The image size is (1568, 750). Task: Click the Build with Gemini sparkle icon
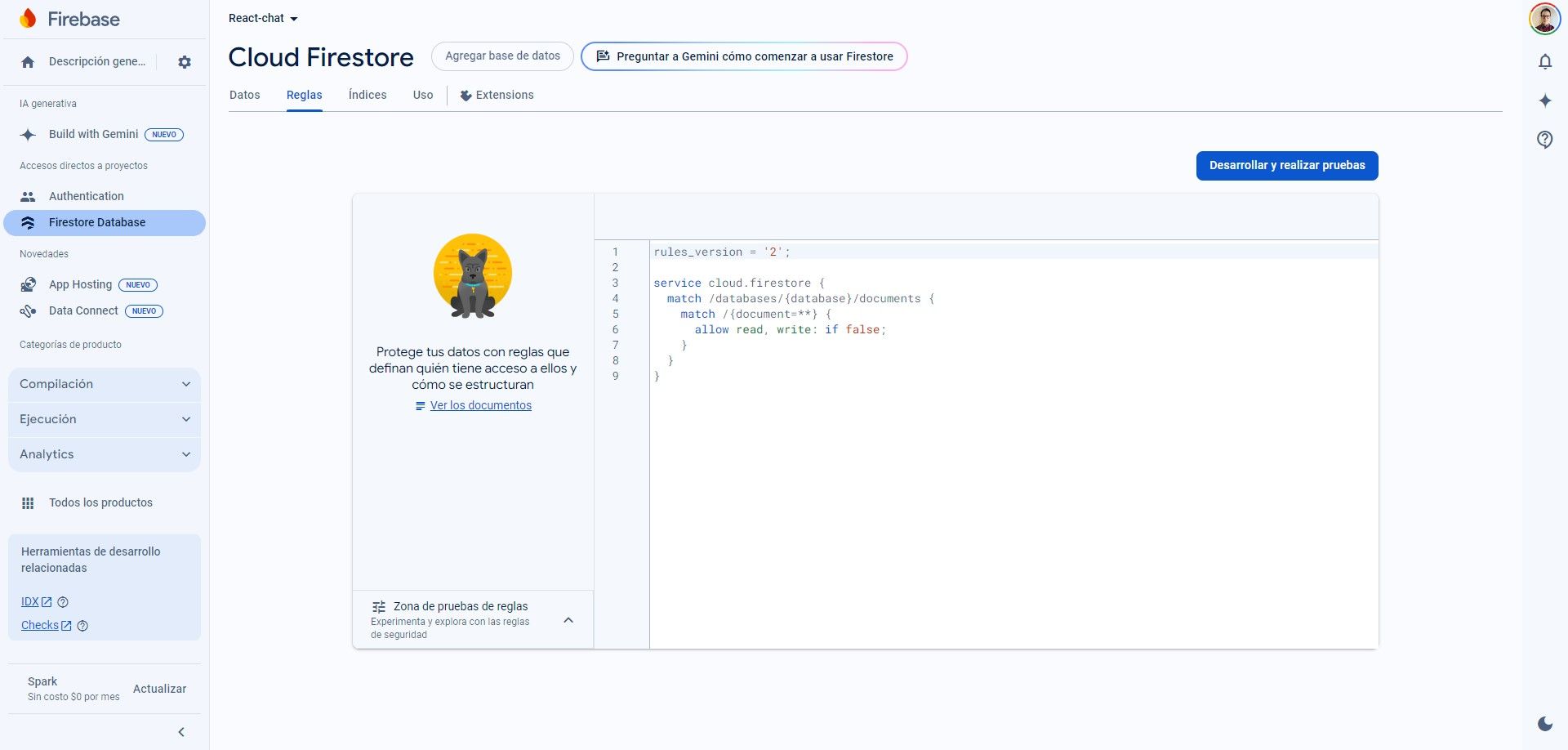(x=28, y=135)
